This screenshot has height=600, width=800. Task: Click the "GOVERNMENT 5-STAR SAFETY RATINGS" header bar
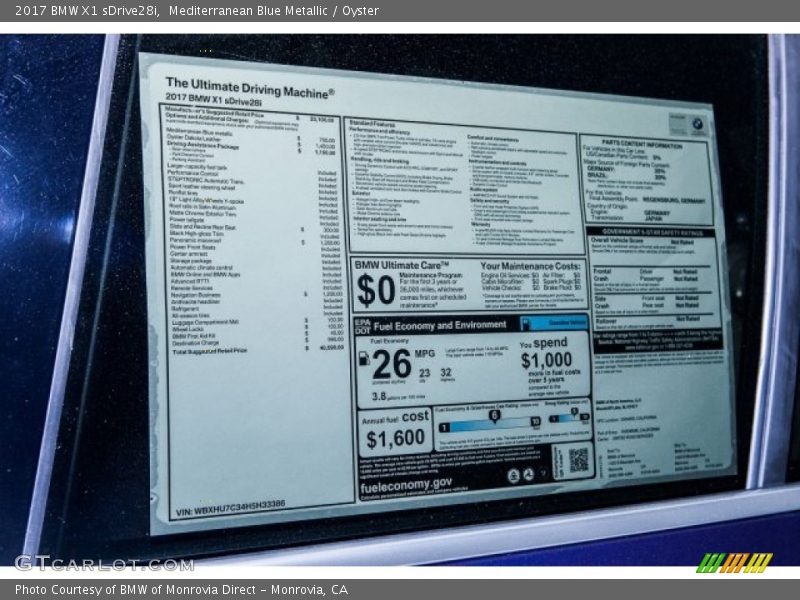click(x=652, y=233)
